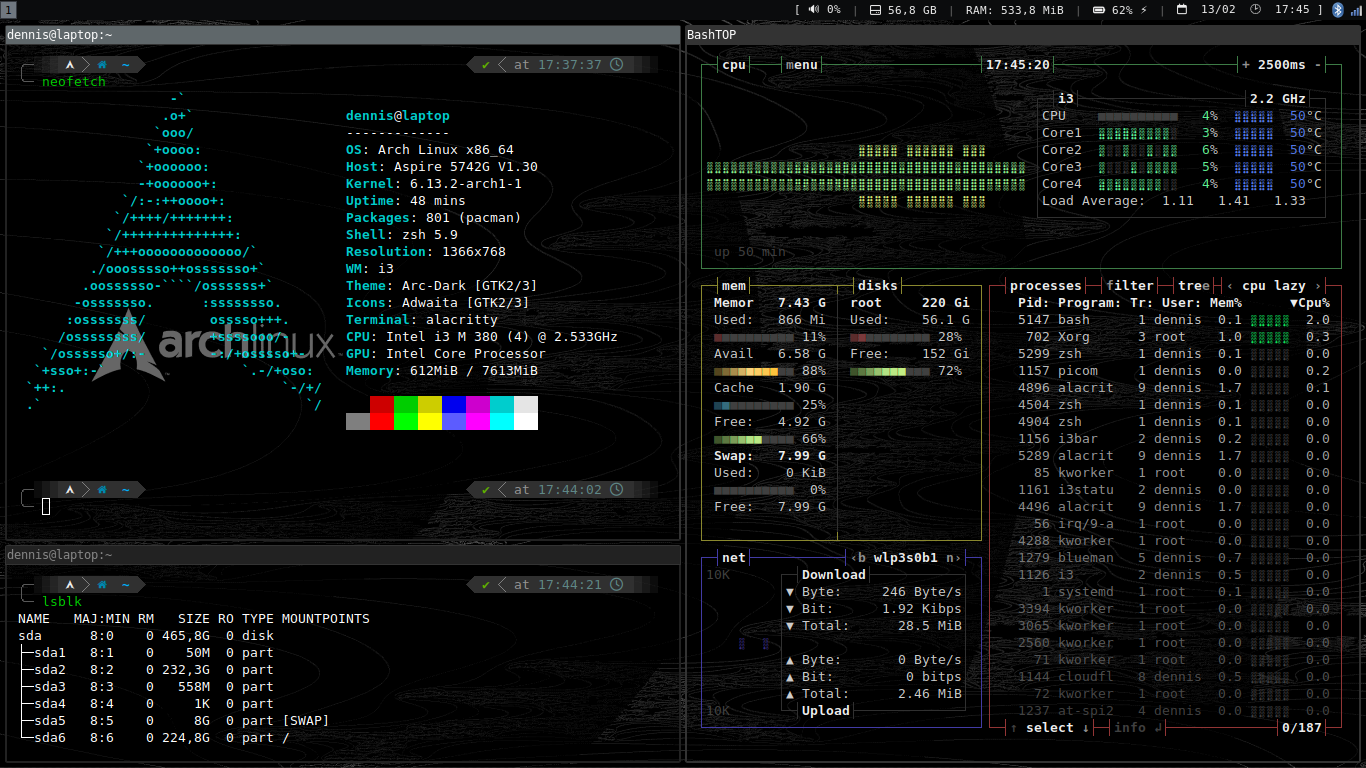Click the Load Average line in cpu box
This screenshot has width=1366, height=768.
1174,201
